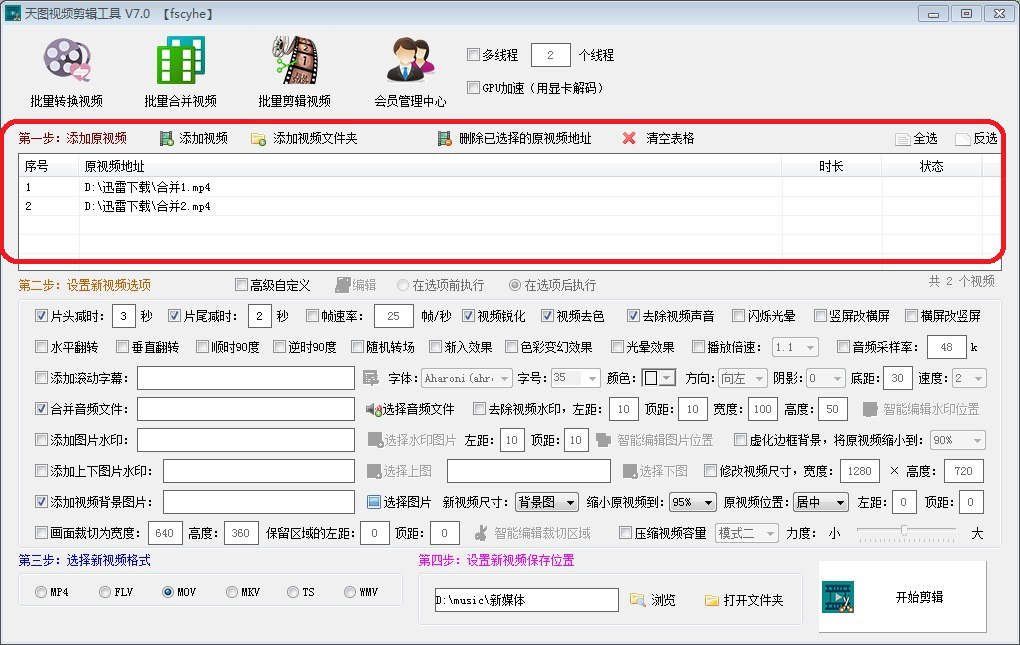This screenshot has width=1020, height=645.
Task: Open 原视频位置 居中 dropdown
Action: [x=821, y=502]
